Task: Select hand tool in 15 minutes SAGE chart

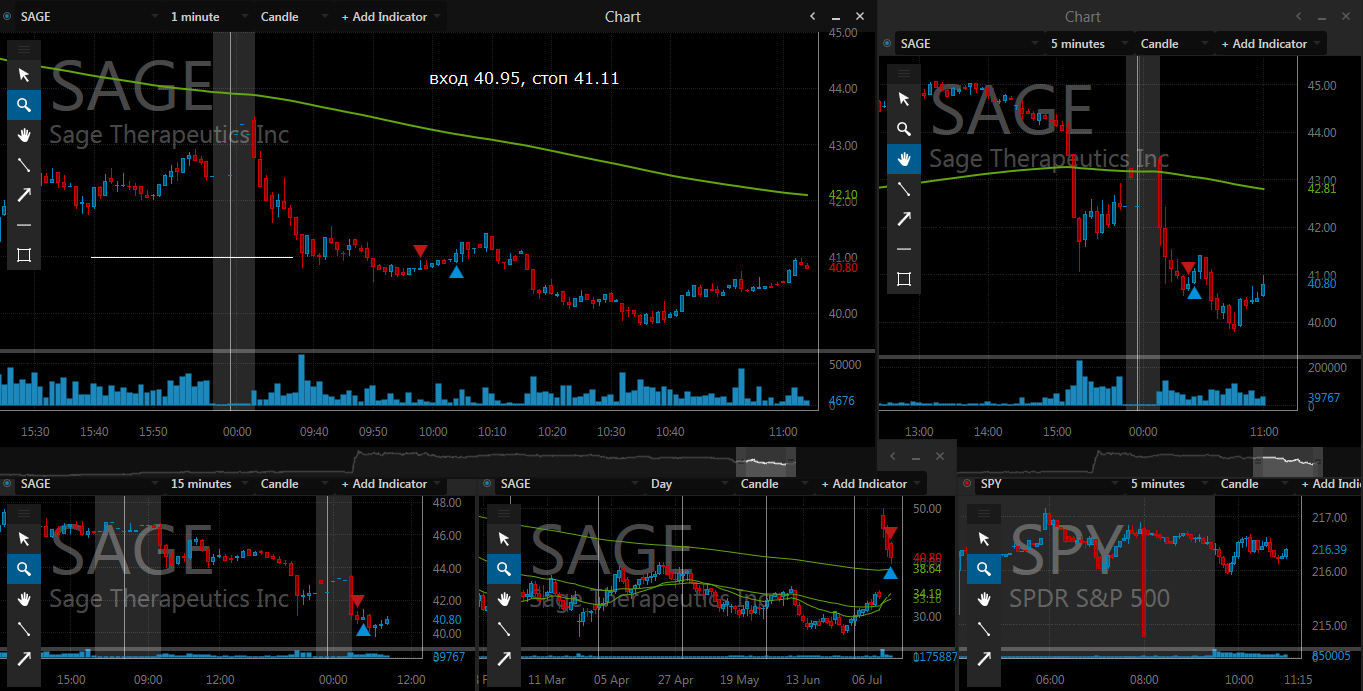Action: 24,599
